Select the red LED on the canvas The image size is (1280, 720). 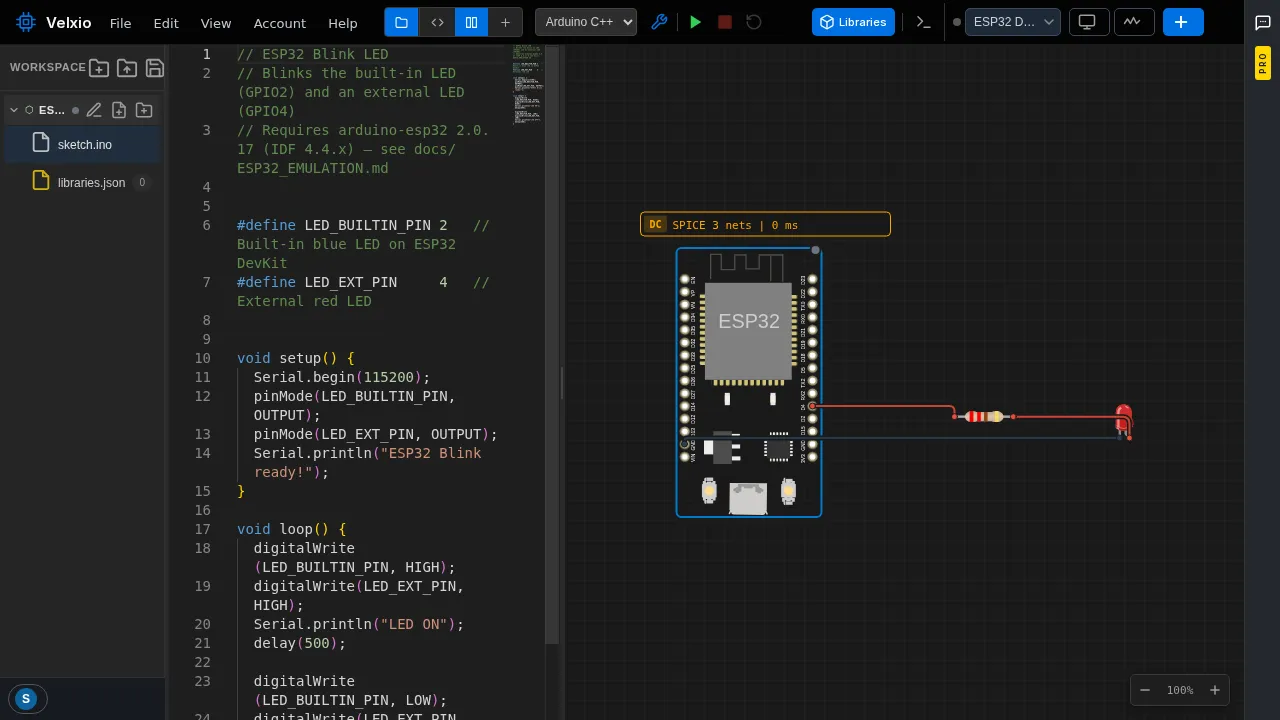tap(1123, 420)
